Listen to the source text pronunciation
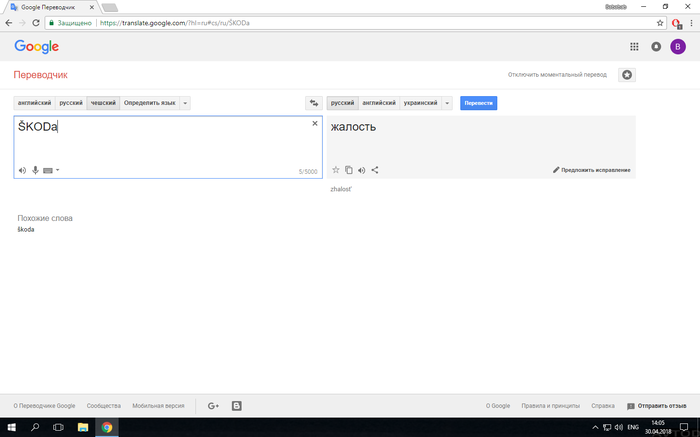 22,171
